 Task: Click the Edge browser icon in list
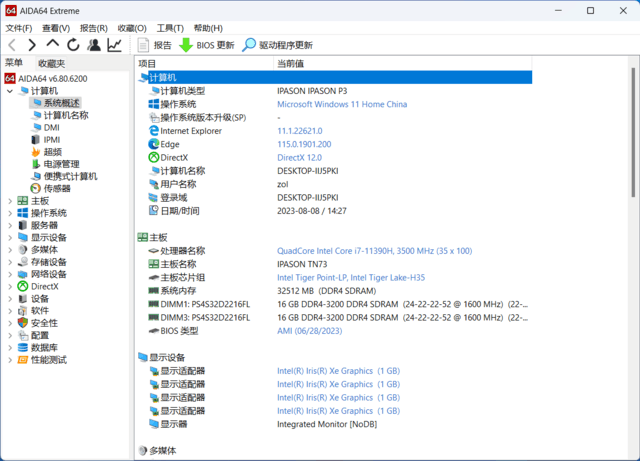click(x=153, y=144)
